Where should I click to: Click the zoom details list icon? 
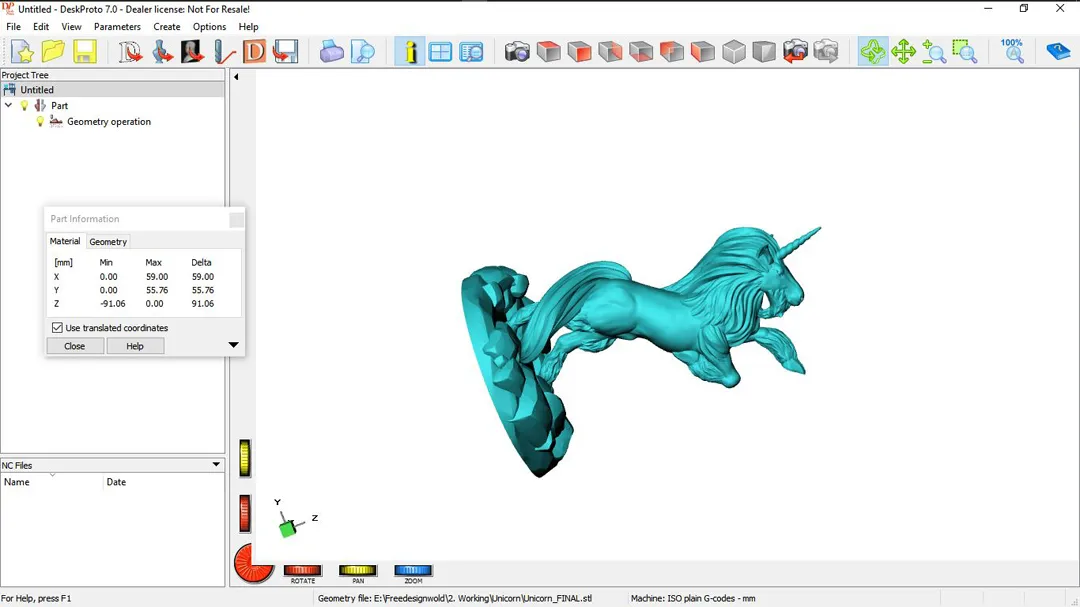(472, 52)
